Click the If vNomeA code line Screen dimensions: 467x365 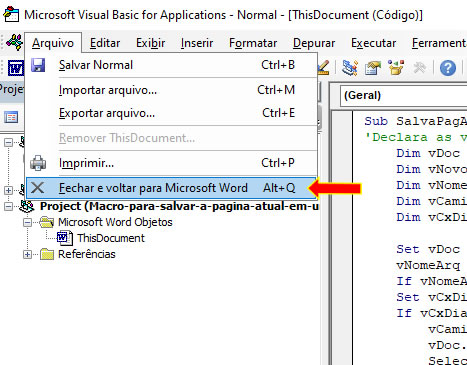[x=431, y=281]
